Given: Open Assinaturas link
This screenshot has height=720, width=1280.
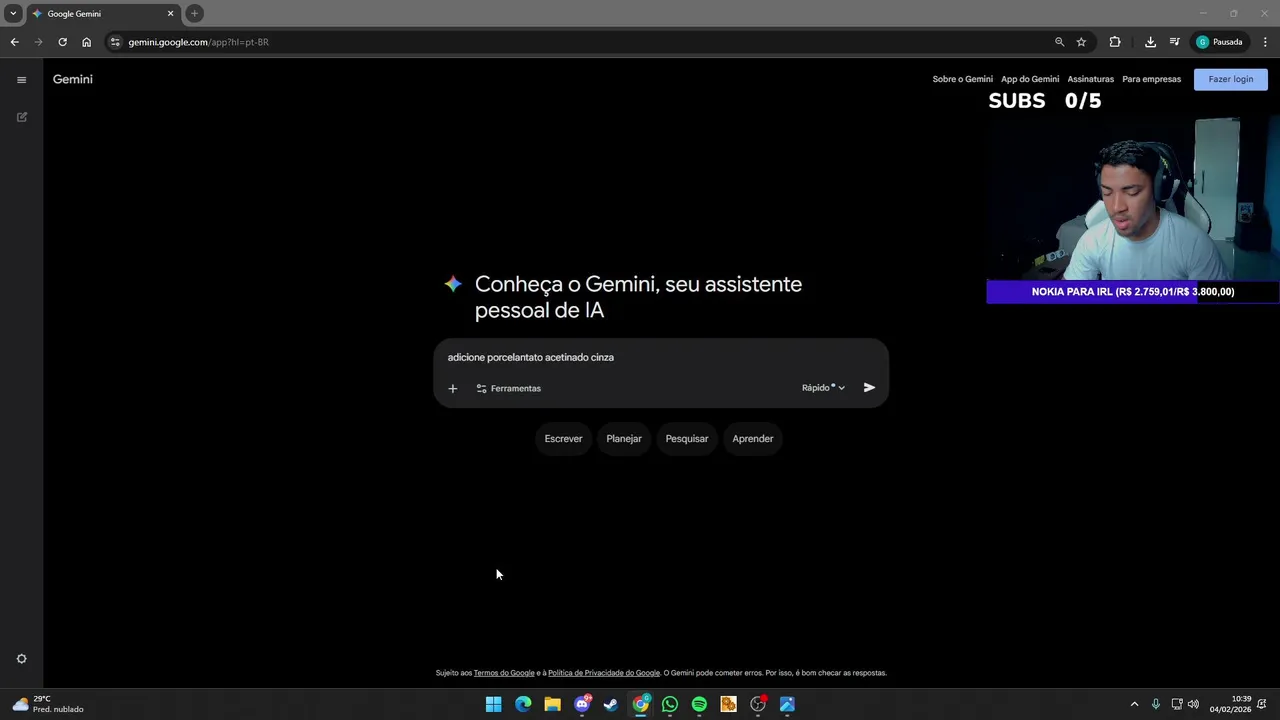Looking at the screenshot, I should pos(1090,79).
